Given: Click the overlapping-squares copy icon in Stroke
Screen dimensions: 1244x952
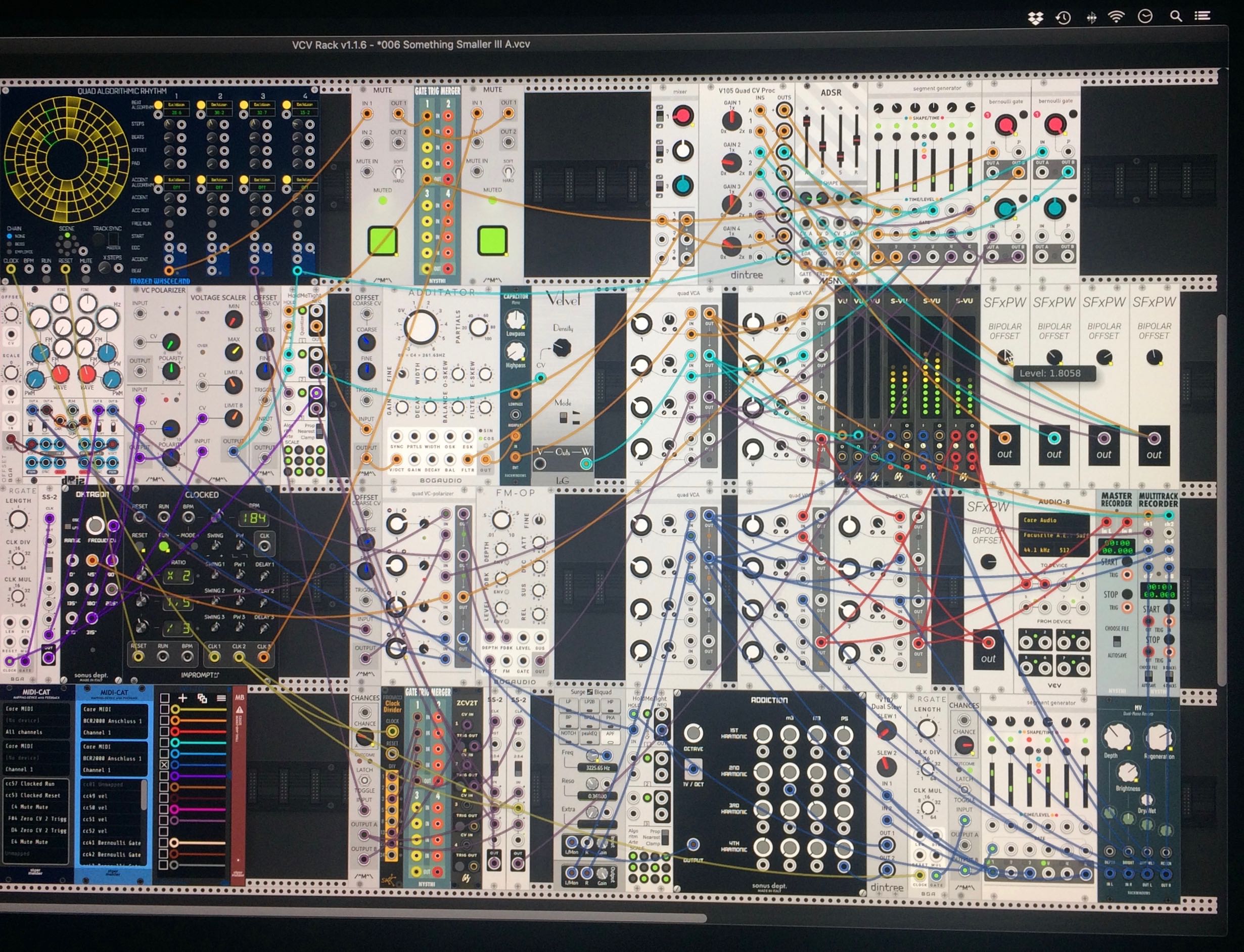Looking at the screenshot, I should tap(202, 698).
